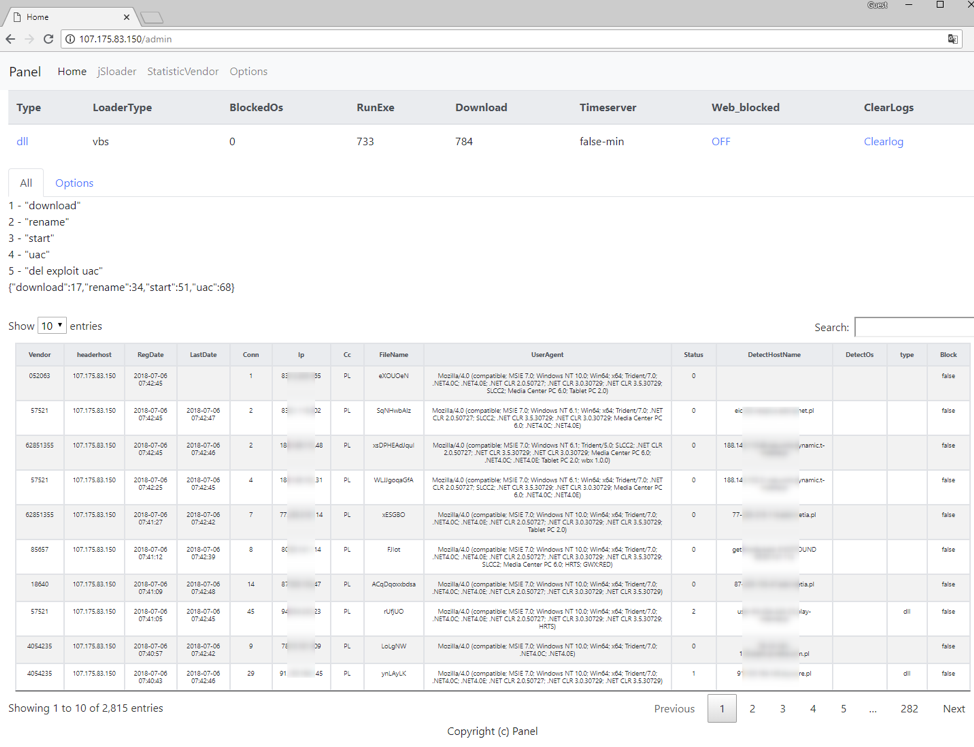Close the Home browser tab
Image resolution: width=974 pixels, height=747 pixels.
click(127, 17)
